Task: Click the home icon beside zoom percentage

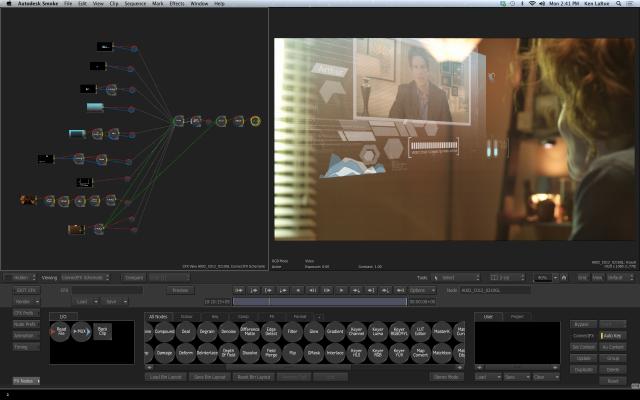Action: click(564, 278)
